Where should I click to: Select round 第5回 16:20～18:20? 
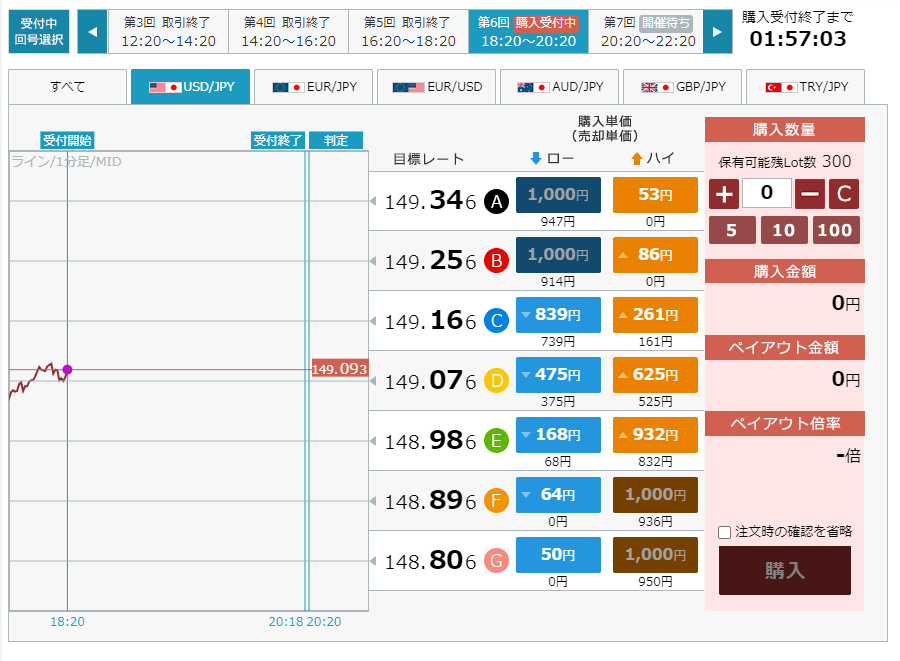408,32
